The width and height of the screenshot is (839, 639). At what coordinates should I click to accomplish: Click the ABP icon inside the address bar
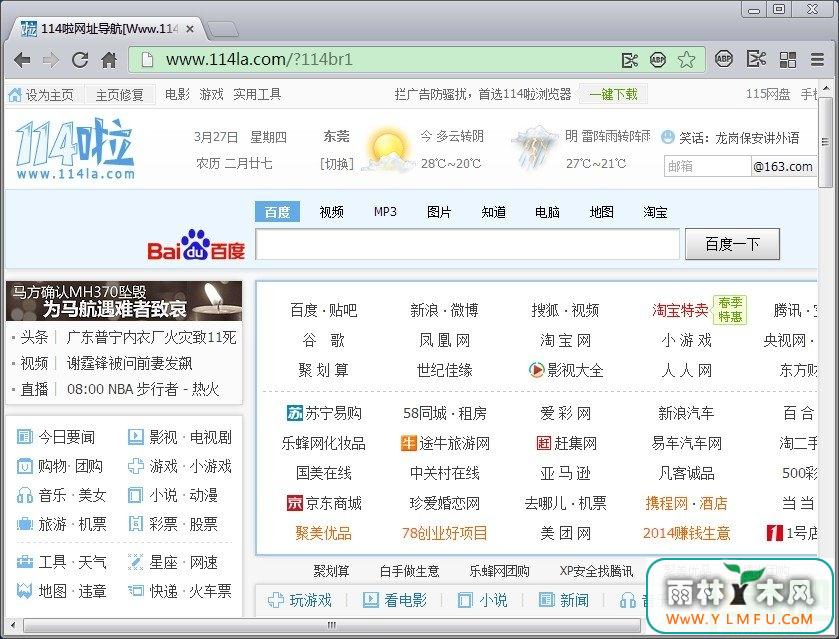[658, 60]
